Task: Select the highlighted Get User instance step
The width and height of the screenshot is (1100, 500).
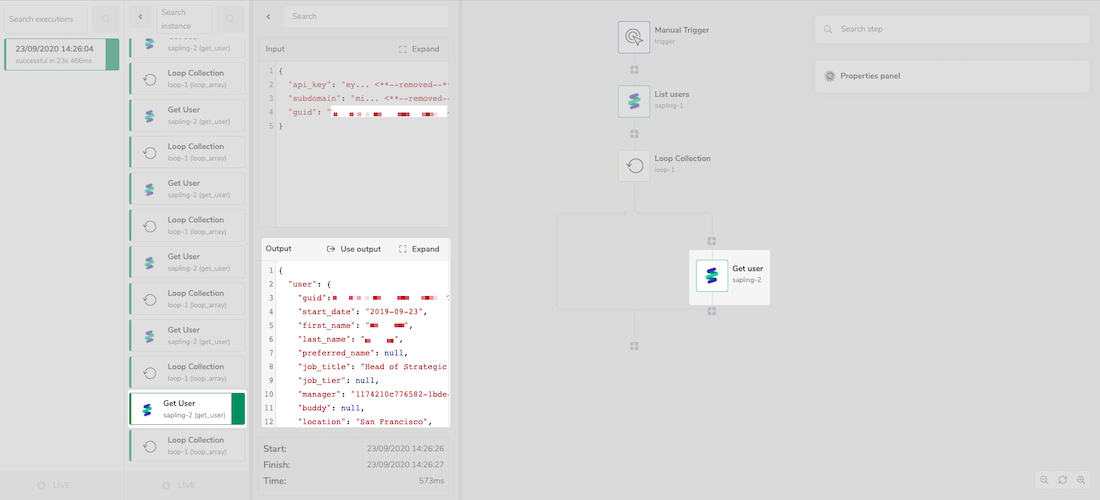Action: pyautogui.click(x=187, y=409)
